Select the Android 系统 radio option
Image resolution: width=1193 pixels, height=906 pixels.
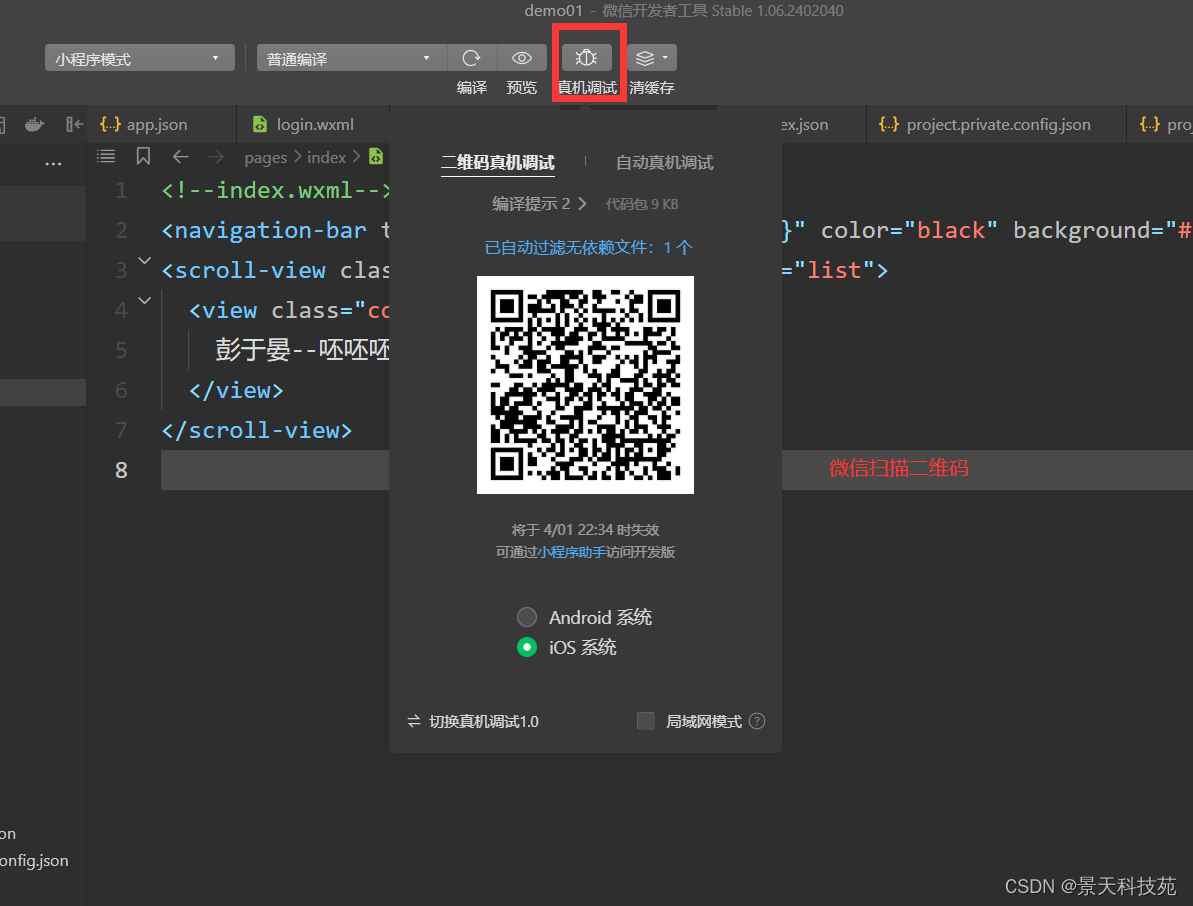(527, 617)
